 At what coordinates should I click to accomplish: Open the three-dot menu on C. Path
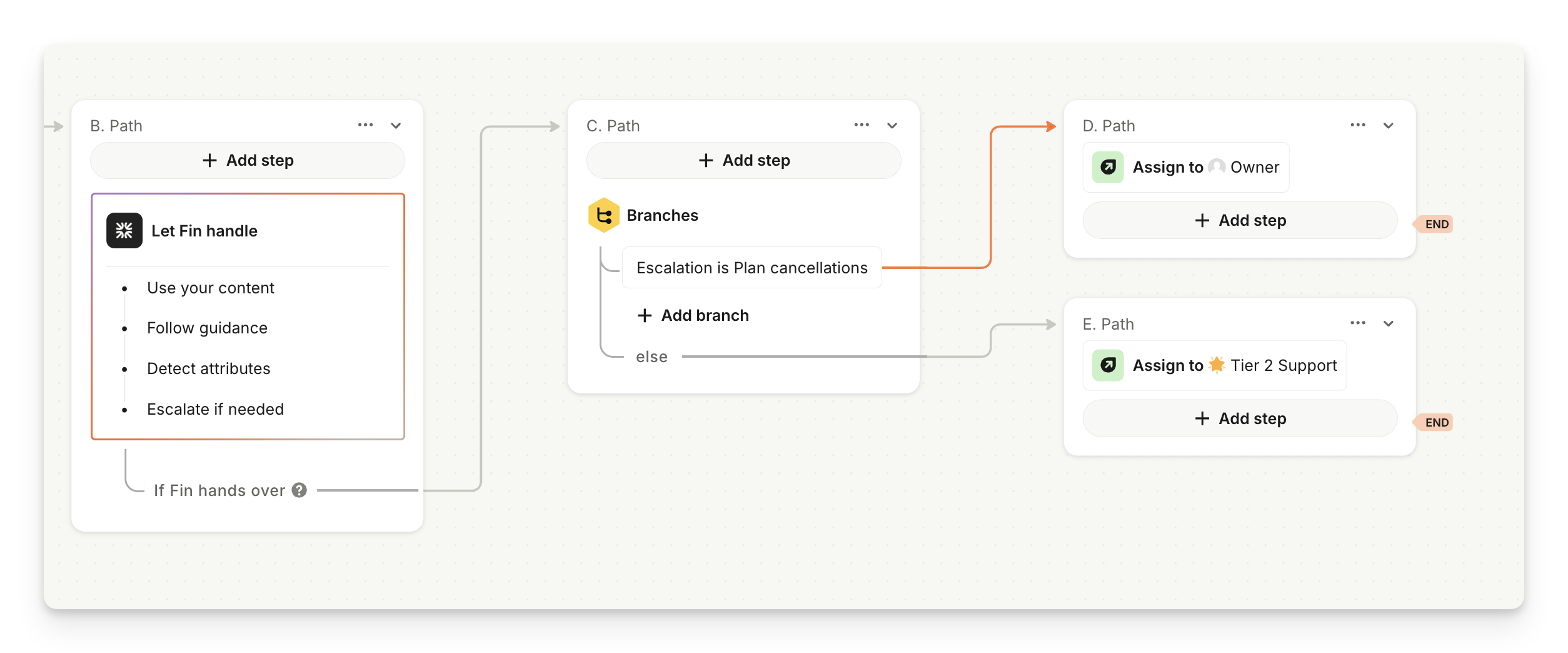862,125
